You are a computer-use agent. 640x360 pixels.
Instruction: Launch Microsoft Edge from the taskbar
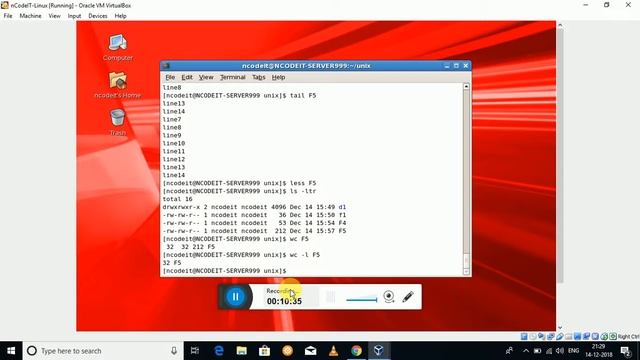(x=219, y=351)
